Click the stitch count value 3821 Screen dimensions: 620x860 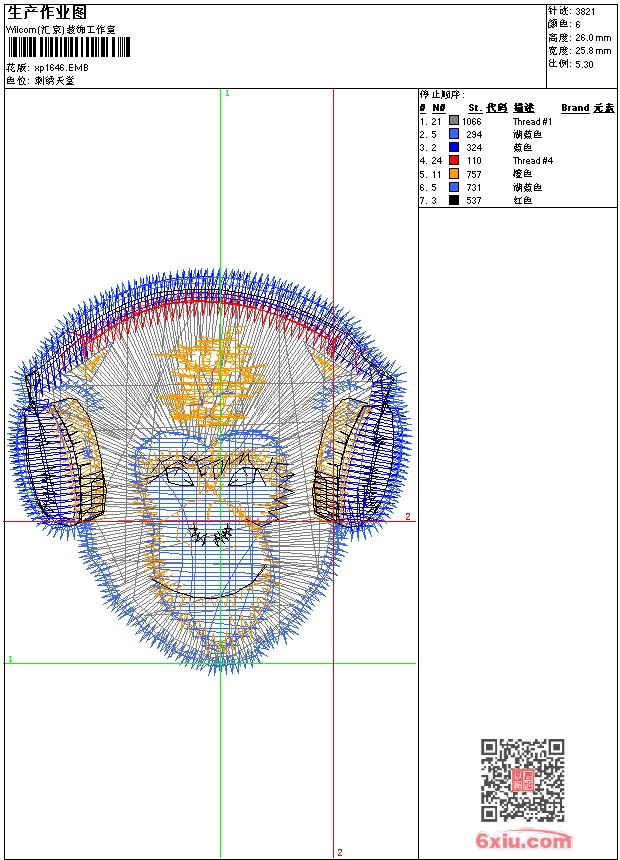(x=585, y=11)
